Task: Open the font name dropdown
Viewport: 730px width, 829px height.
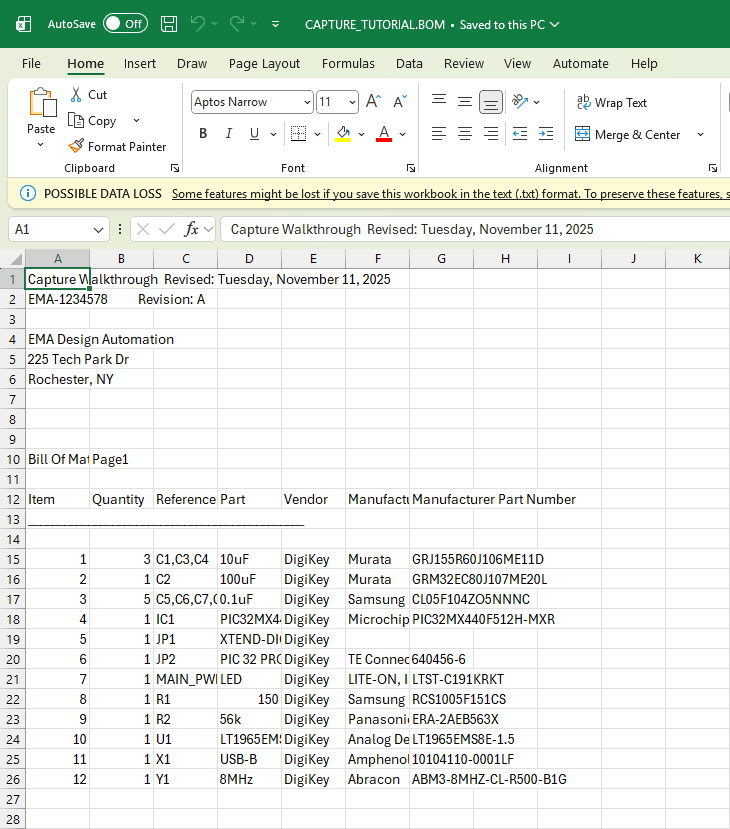Action: 306,102
